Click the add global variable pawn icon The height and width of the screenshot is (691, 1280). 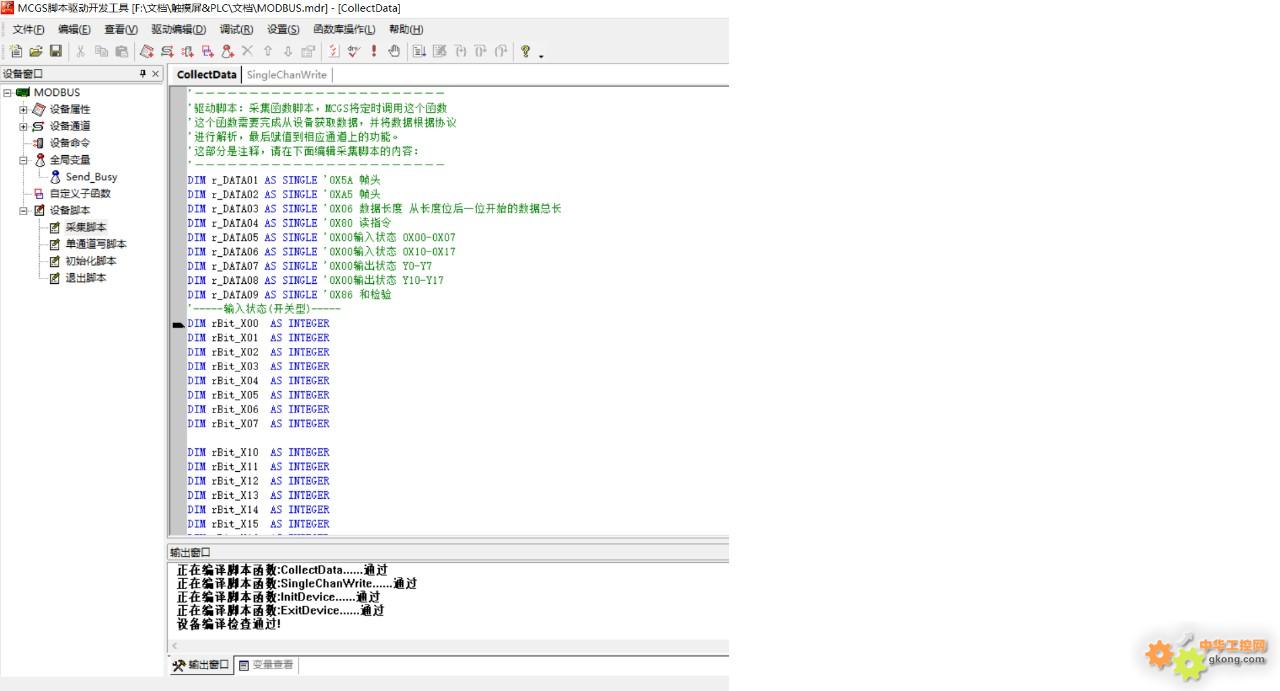click(227, 51)
